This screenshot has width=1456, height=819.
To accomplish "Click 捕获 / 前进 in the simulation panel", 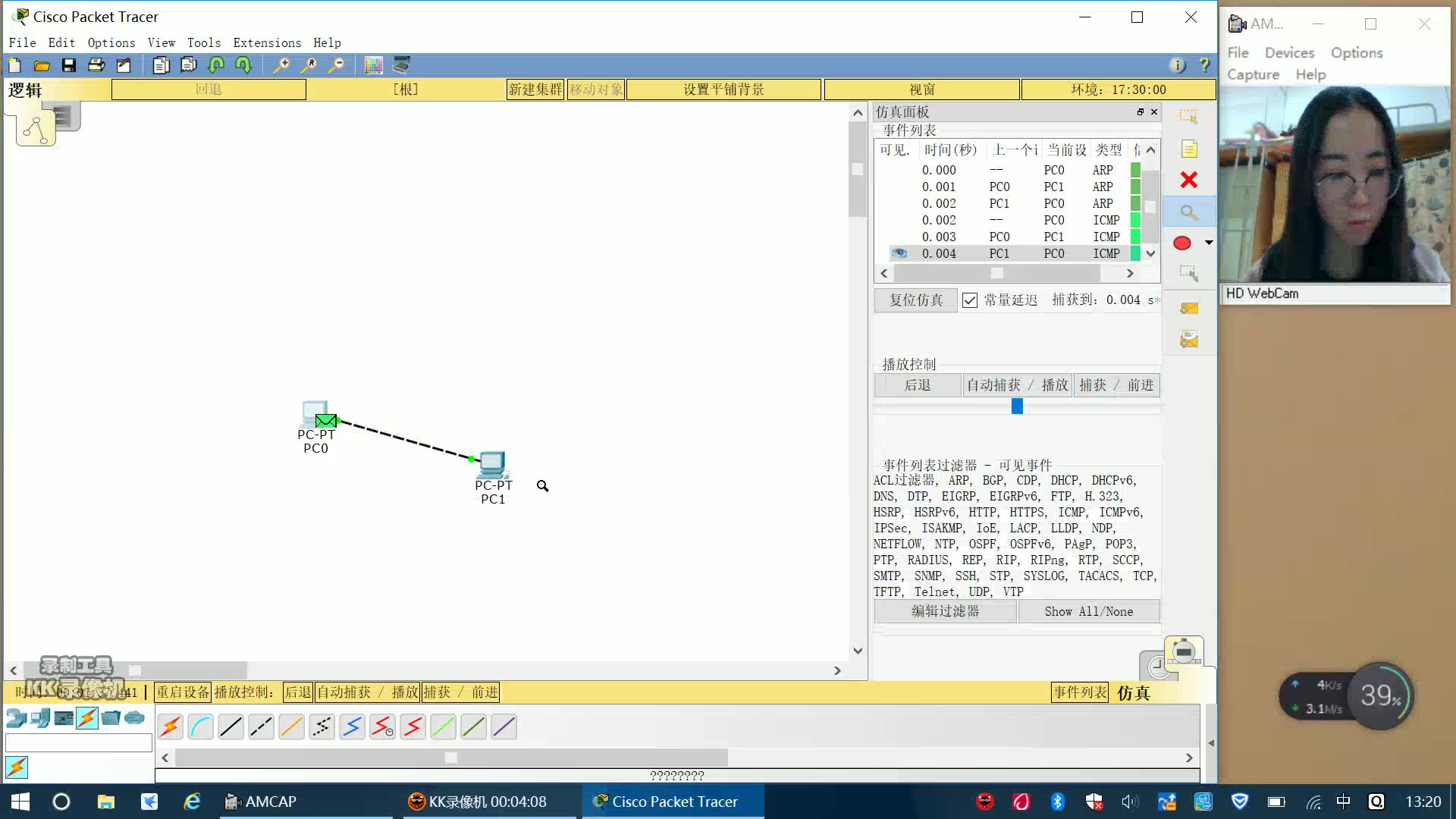I will (1116, 385).
